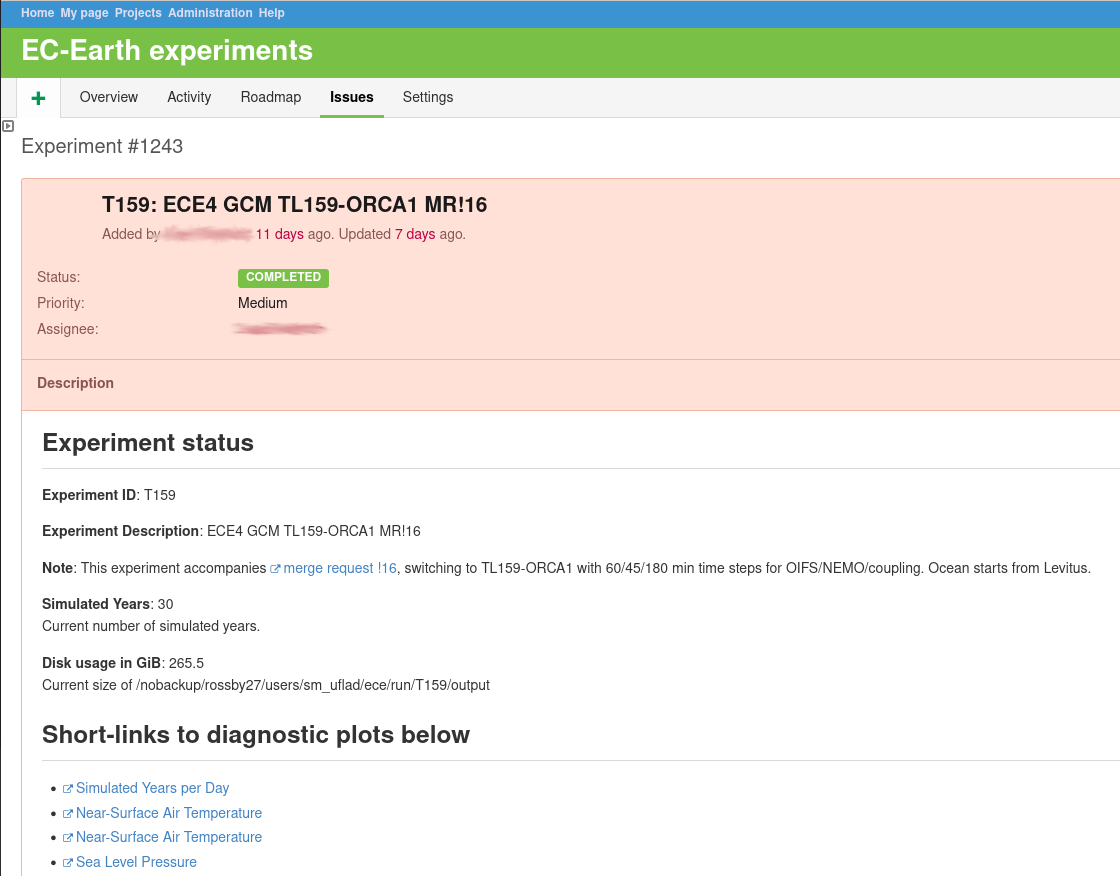Screen dimensions: 1120x876
Task: Expand the collapsed sidebar toggle icon
Action: tap(8, 126)
